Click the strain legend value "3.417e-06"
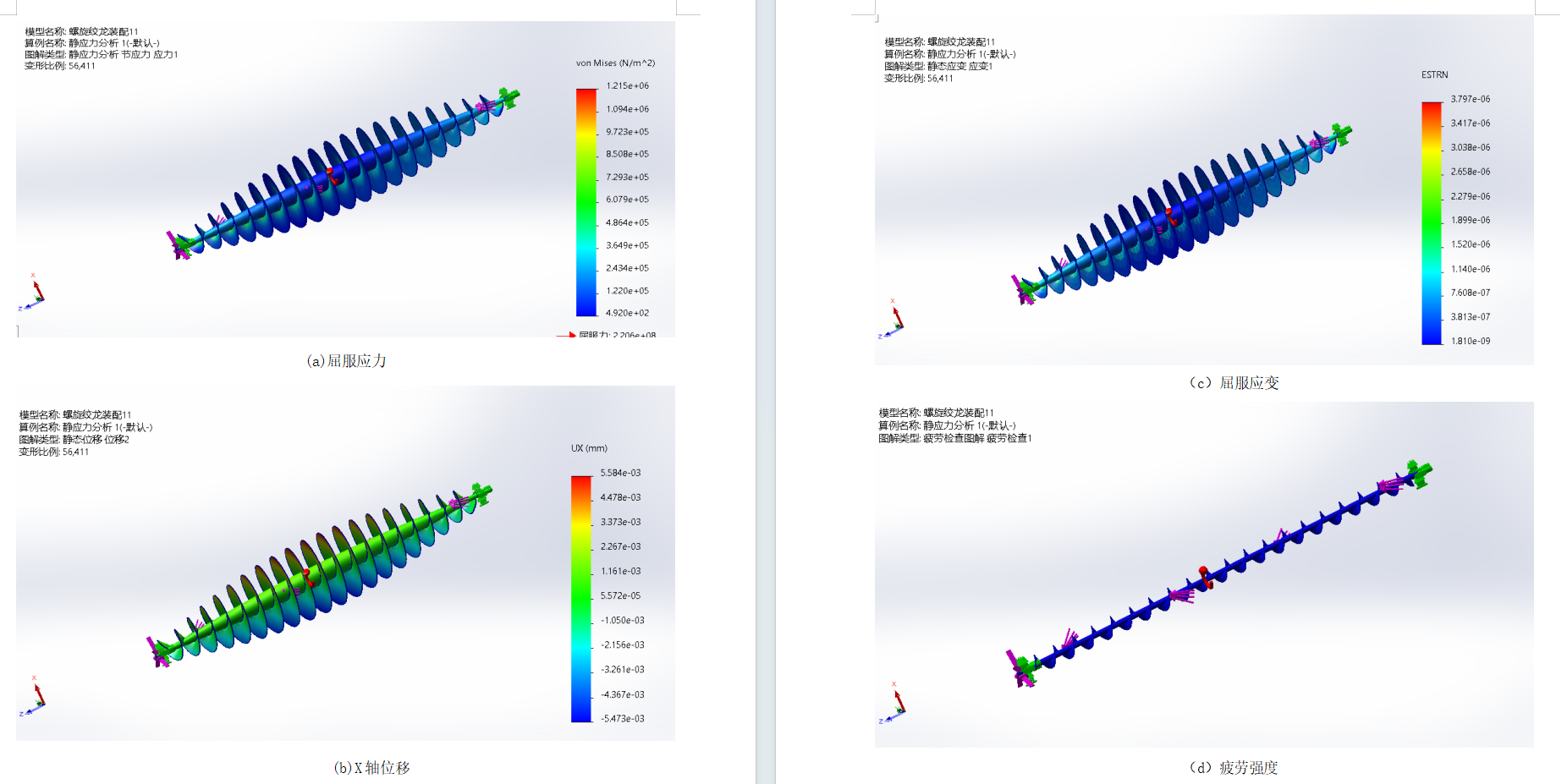Viewport: 1567px width, 784px height. click(x=1471, y=123)
